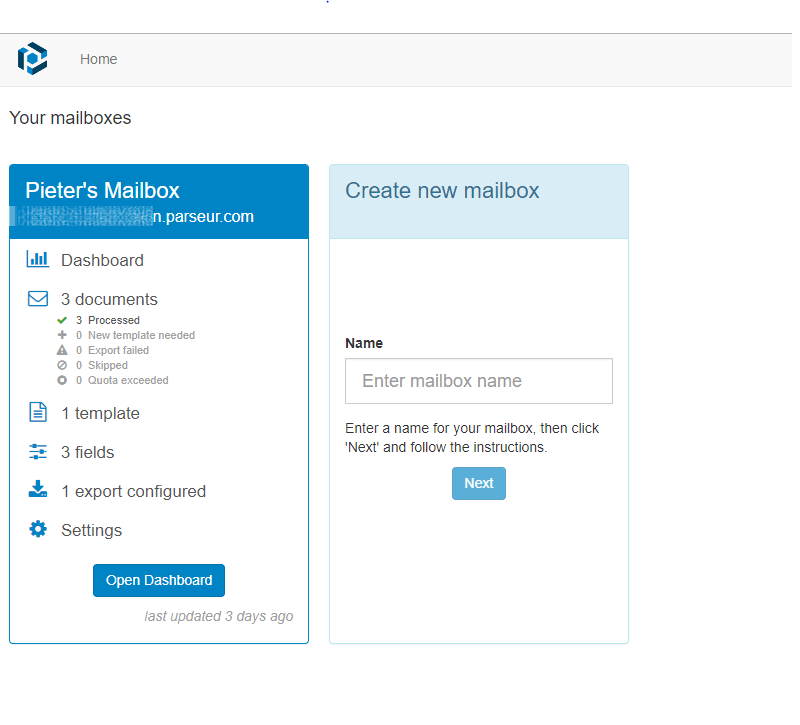Click the Your mailboxes heading
800x725 pixels.
pos(70,118)
